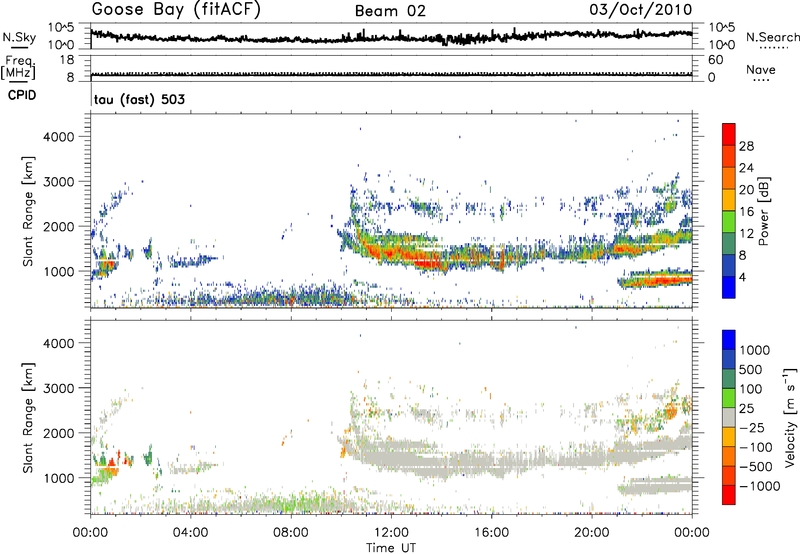The width and height of the screenshot is (800, 554).
Task: Click the 'Freq. [MHz]' axis label
Action: click(18, 67)
